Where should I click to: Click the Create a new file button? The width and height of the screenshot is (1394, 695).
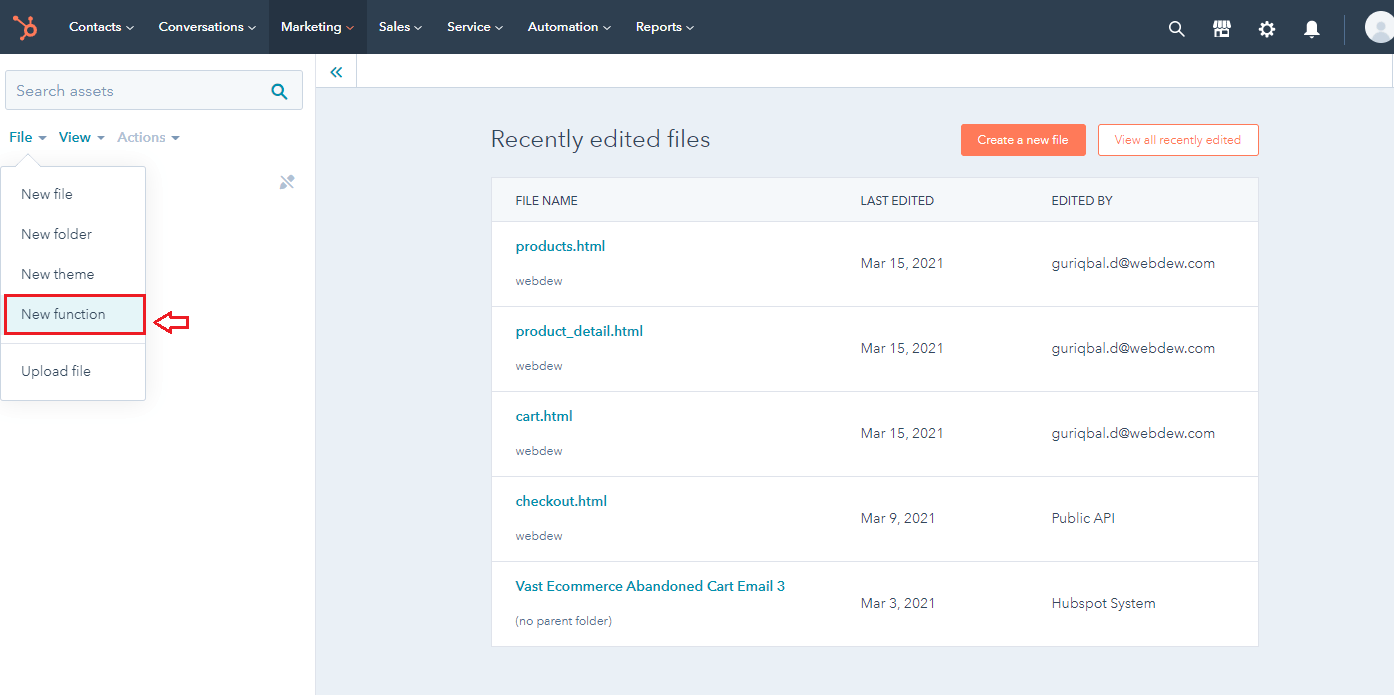pyautogui.click(x=1023, y=140)
